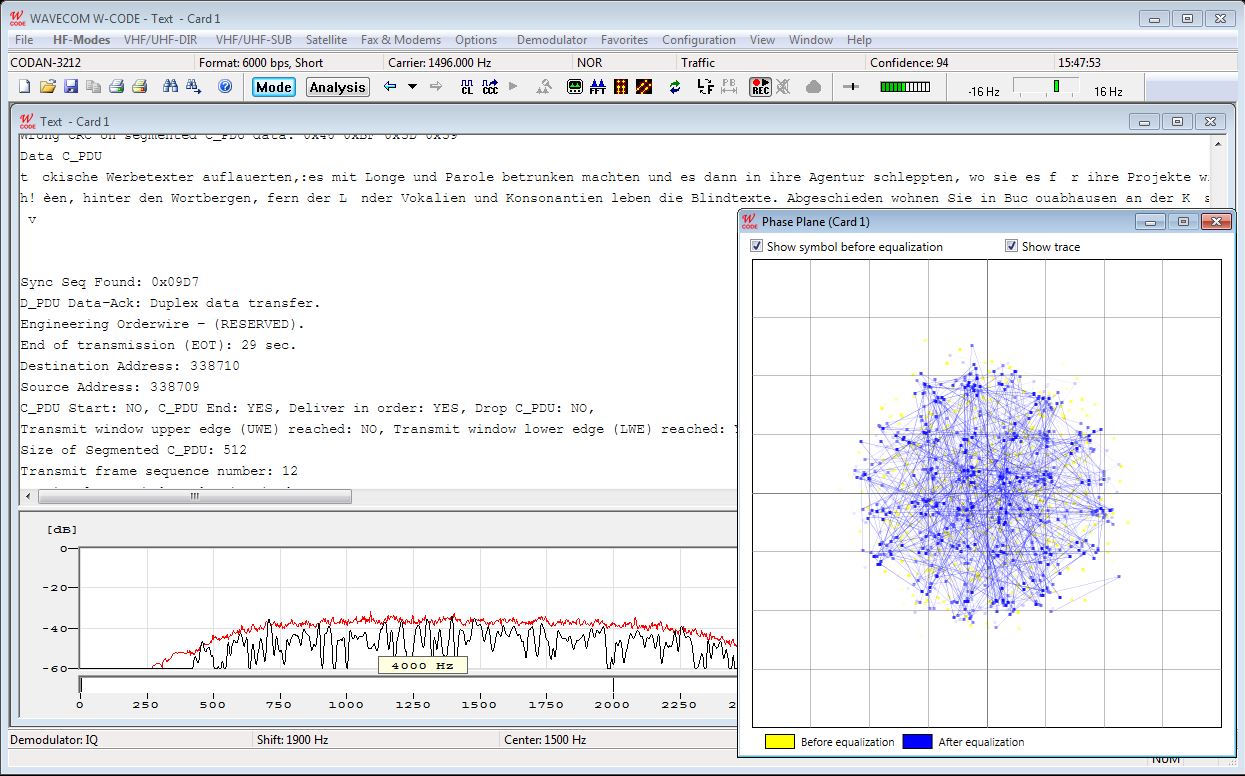The image size is (1245, 776).
Task: Open the File menu
Action: click(x=24, y=40)
